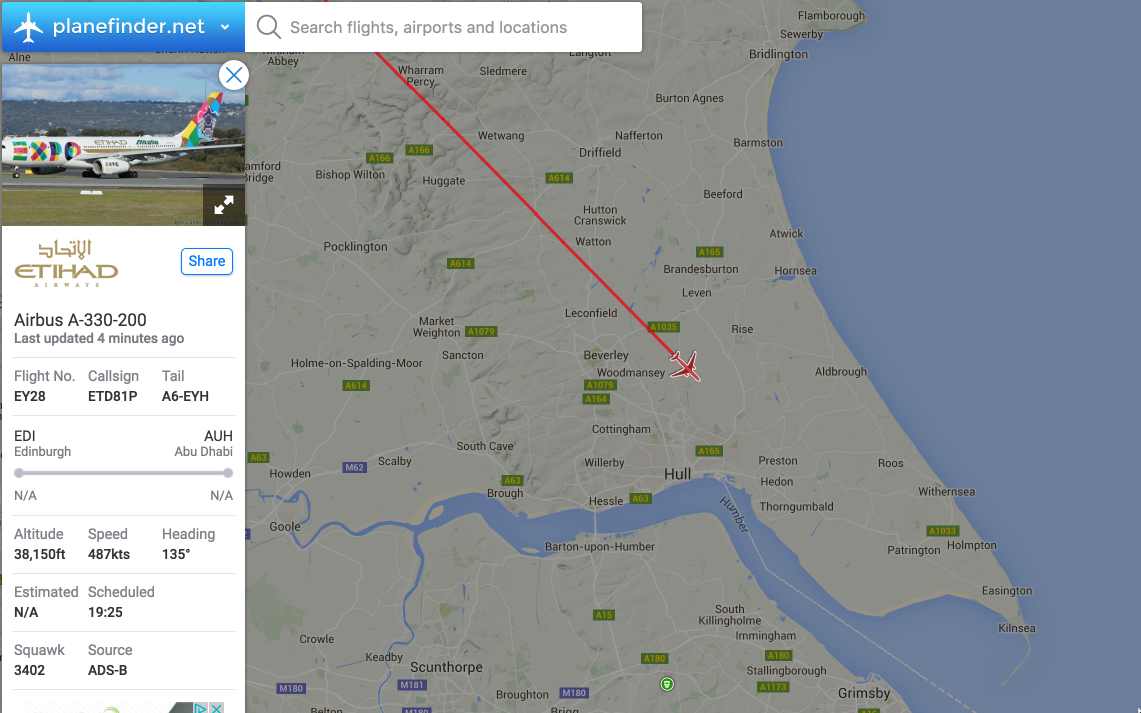Close the flight details panel
This screenshot has width=1141, height=713.
pos(233,75)
